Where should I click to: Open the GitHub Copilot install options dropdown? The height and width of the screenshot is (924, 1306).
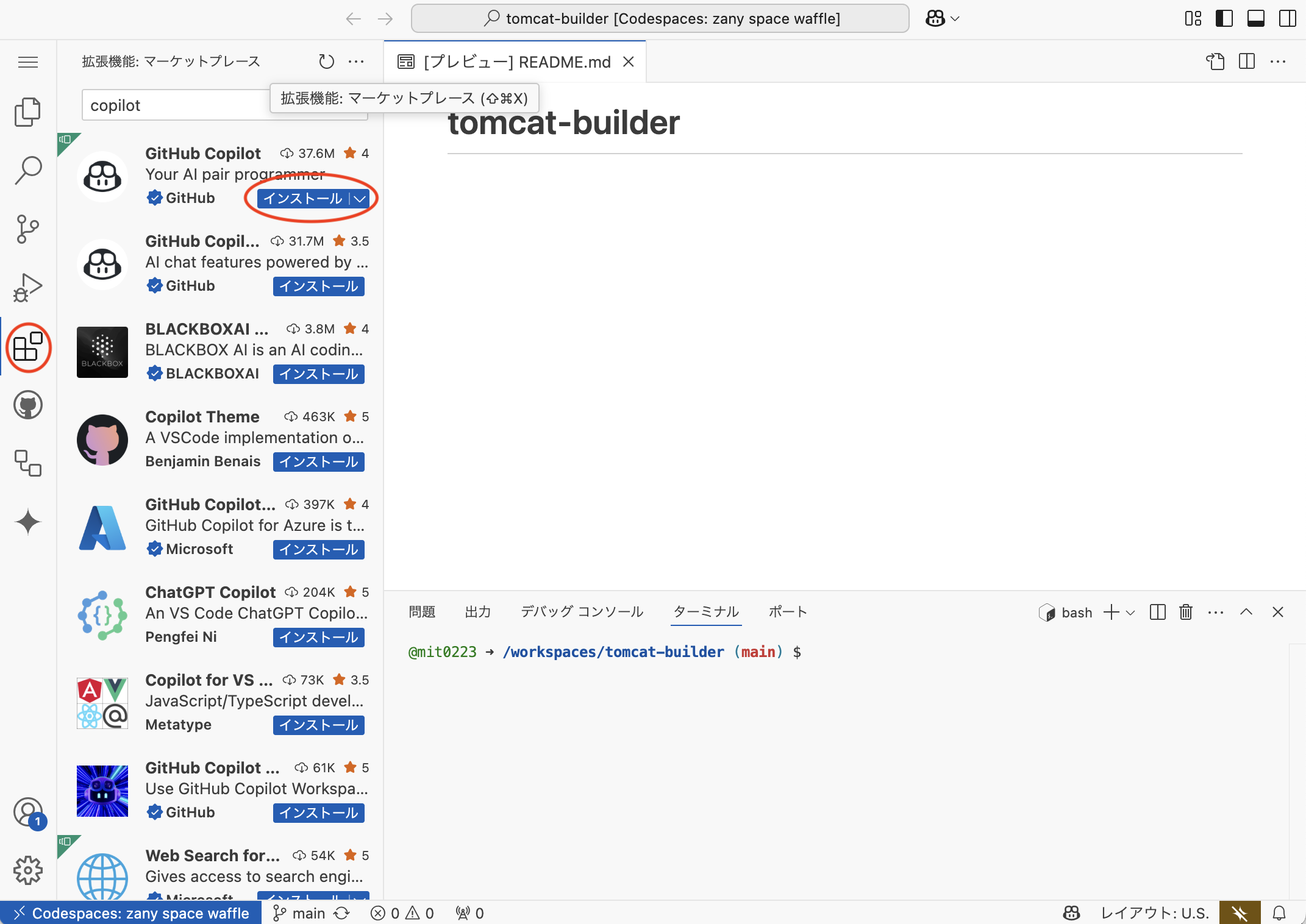tap(360, 198)
